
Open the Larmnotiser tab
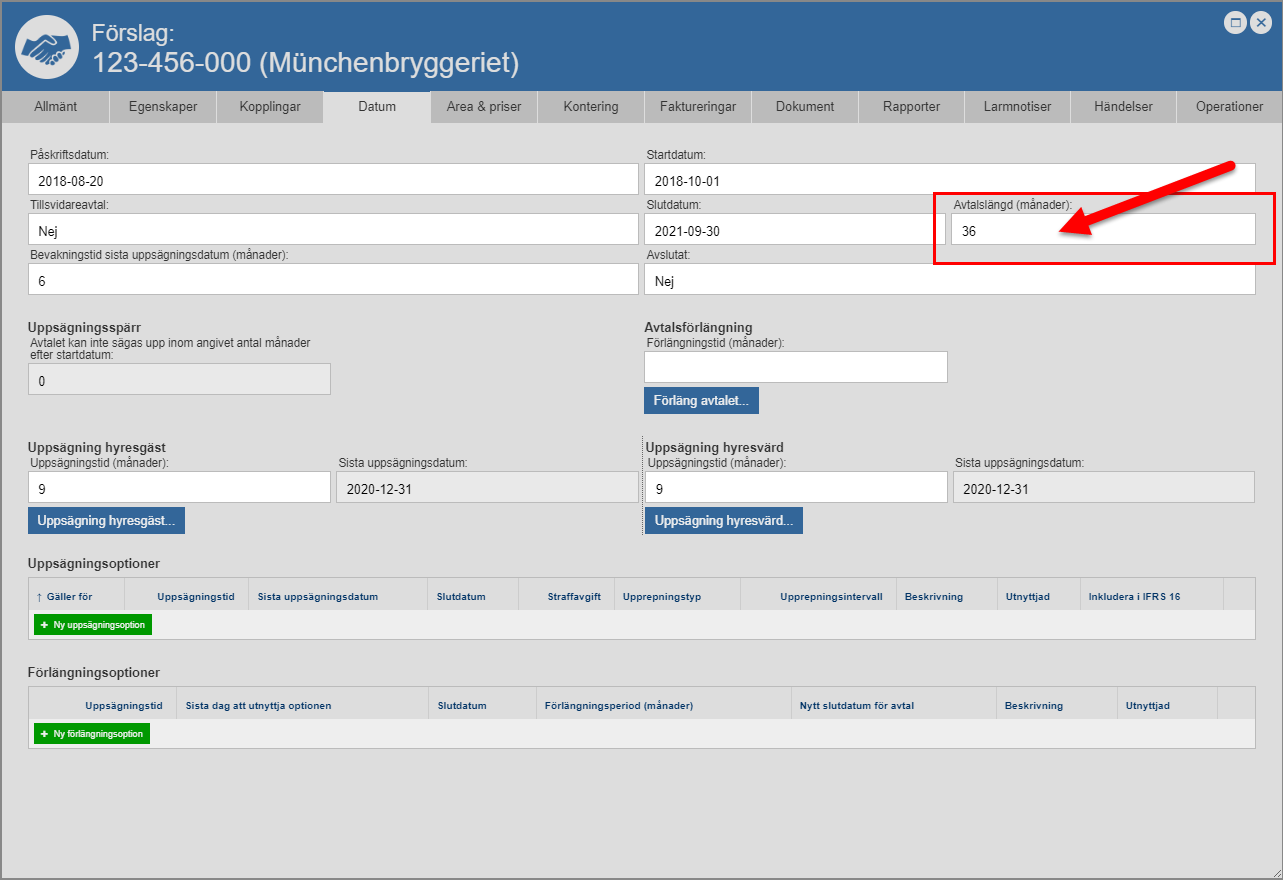pos(1017,107)
